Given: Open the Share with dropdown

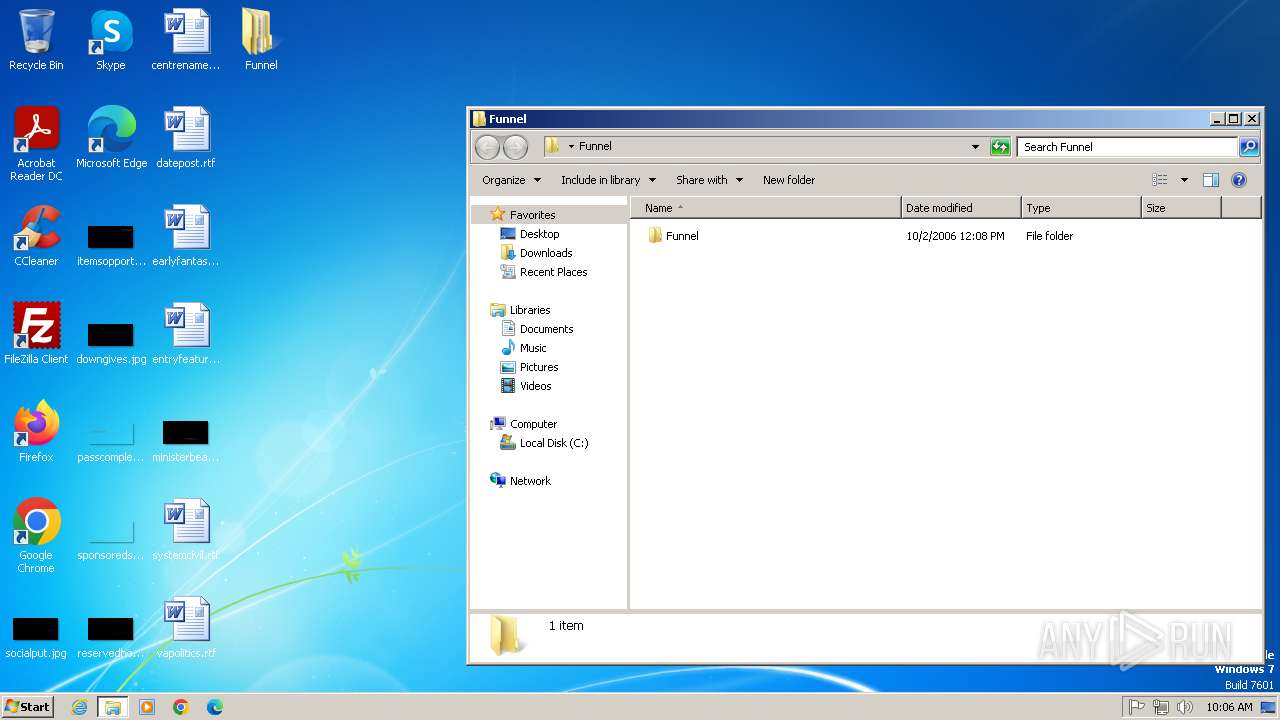Looking at the screenshot, I should click(x=709, y=180).
